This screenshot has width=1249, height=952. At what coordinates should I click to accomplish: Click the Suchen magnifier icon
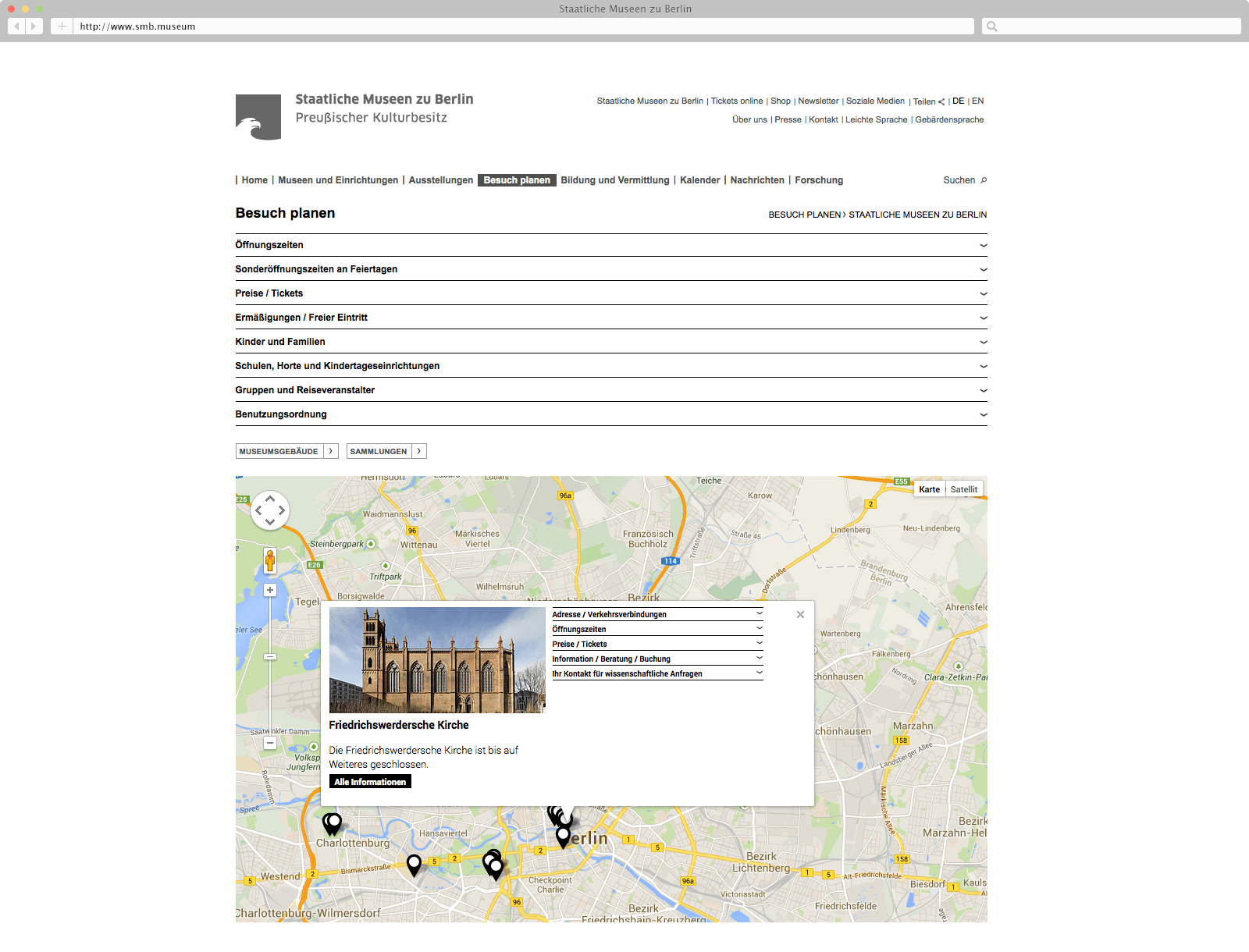coord(984,180)
